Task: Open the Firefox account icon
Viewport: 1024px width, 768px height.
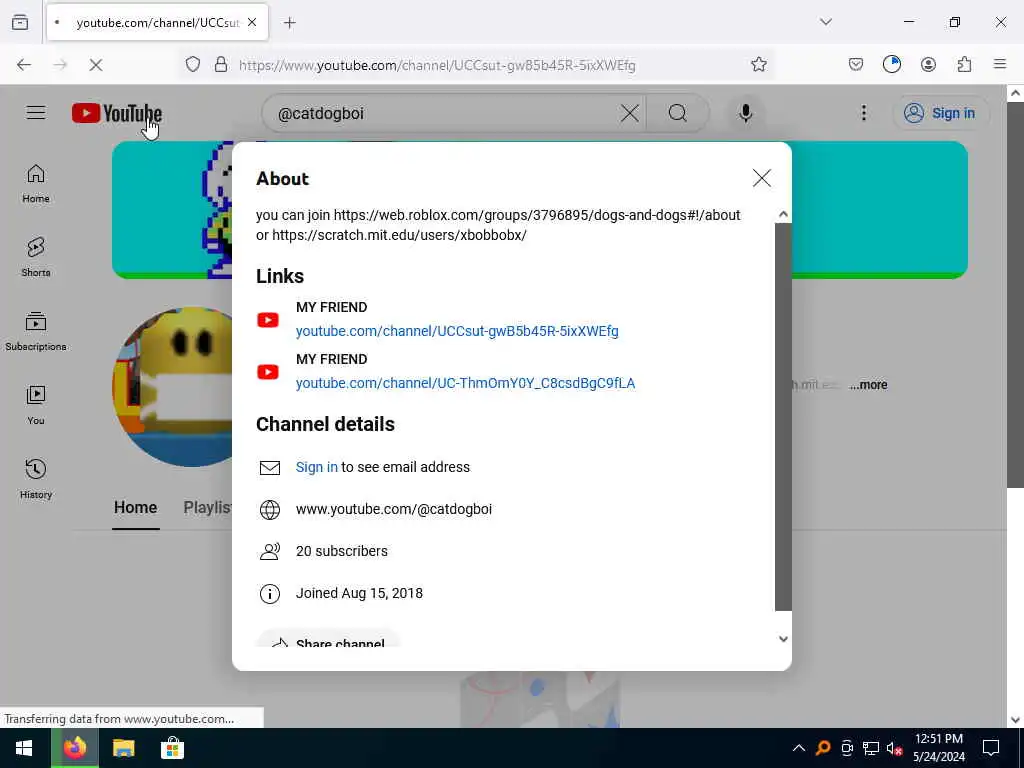Action: click(928, 64)
